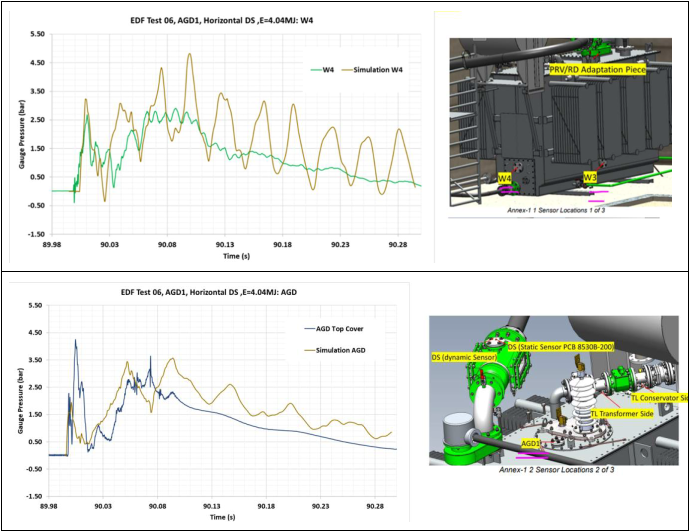Click the AGD Top Cover legend entry
The height and width of the screenshot is (531, 689).
(334, 329)
